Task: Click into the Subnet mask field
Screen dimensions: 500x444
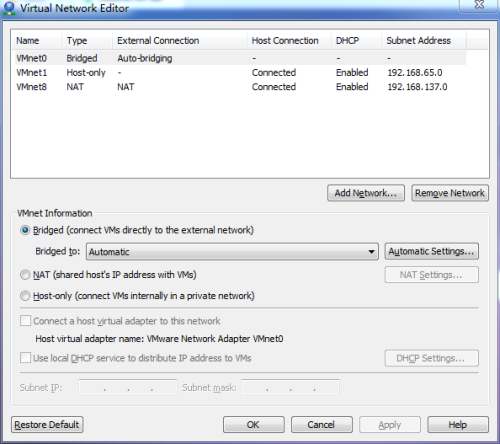Action: click(x=290, y=387)
